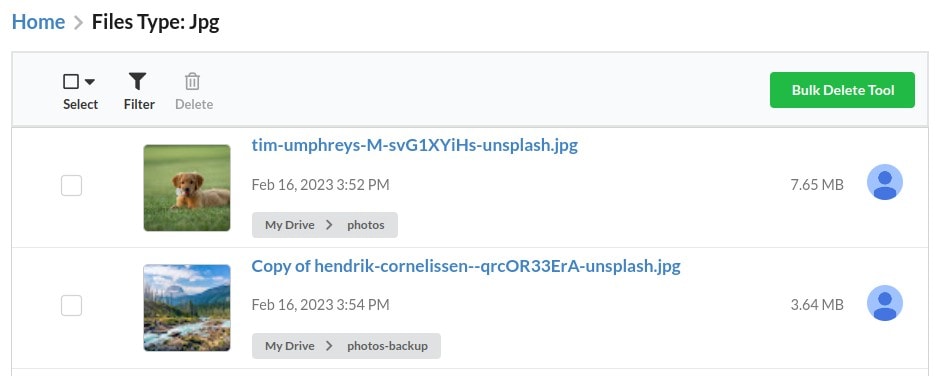Open tim-umphreys-M-svG1XYiHs-unsplash.jpg link

414,145
